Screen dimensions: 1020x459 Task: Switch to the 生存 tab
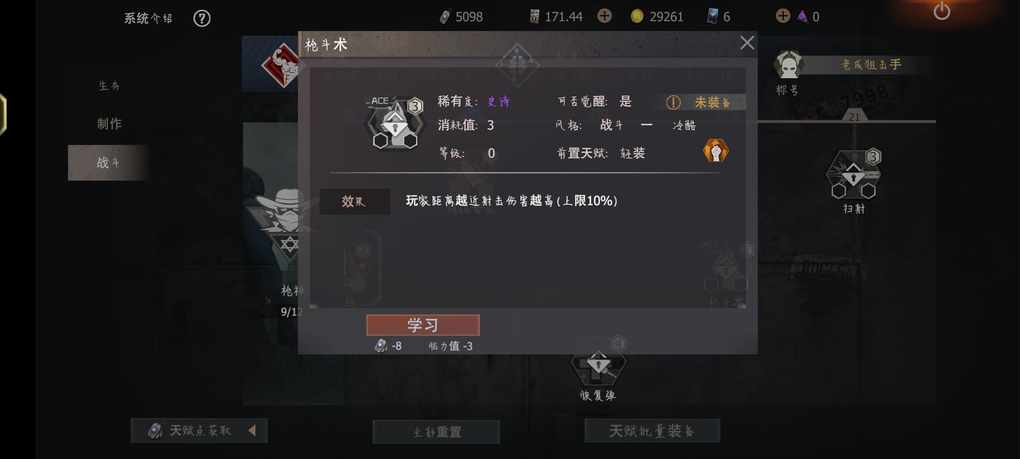[x=109, y=86]
